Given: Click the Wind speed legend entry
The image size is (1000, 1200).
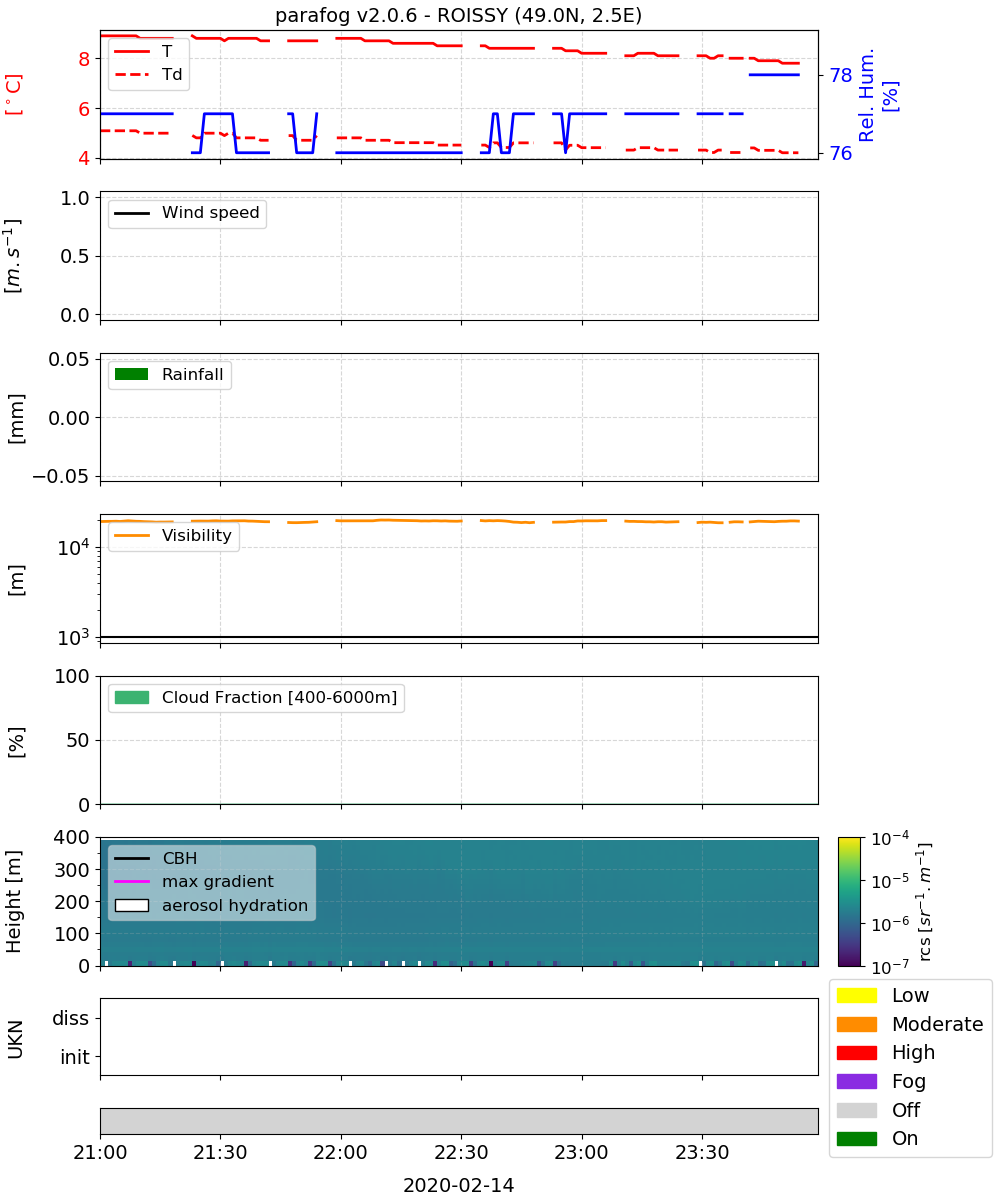Looking at the screenshot, I should tap(187, 213).
